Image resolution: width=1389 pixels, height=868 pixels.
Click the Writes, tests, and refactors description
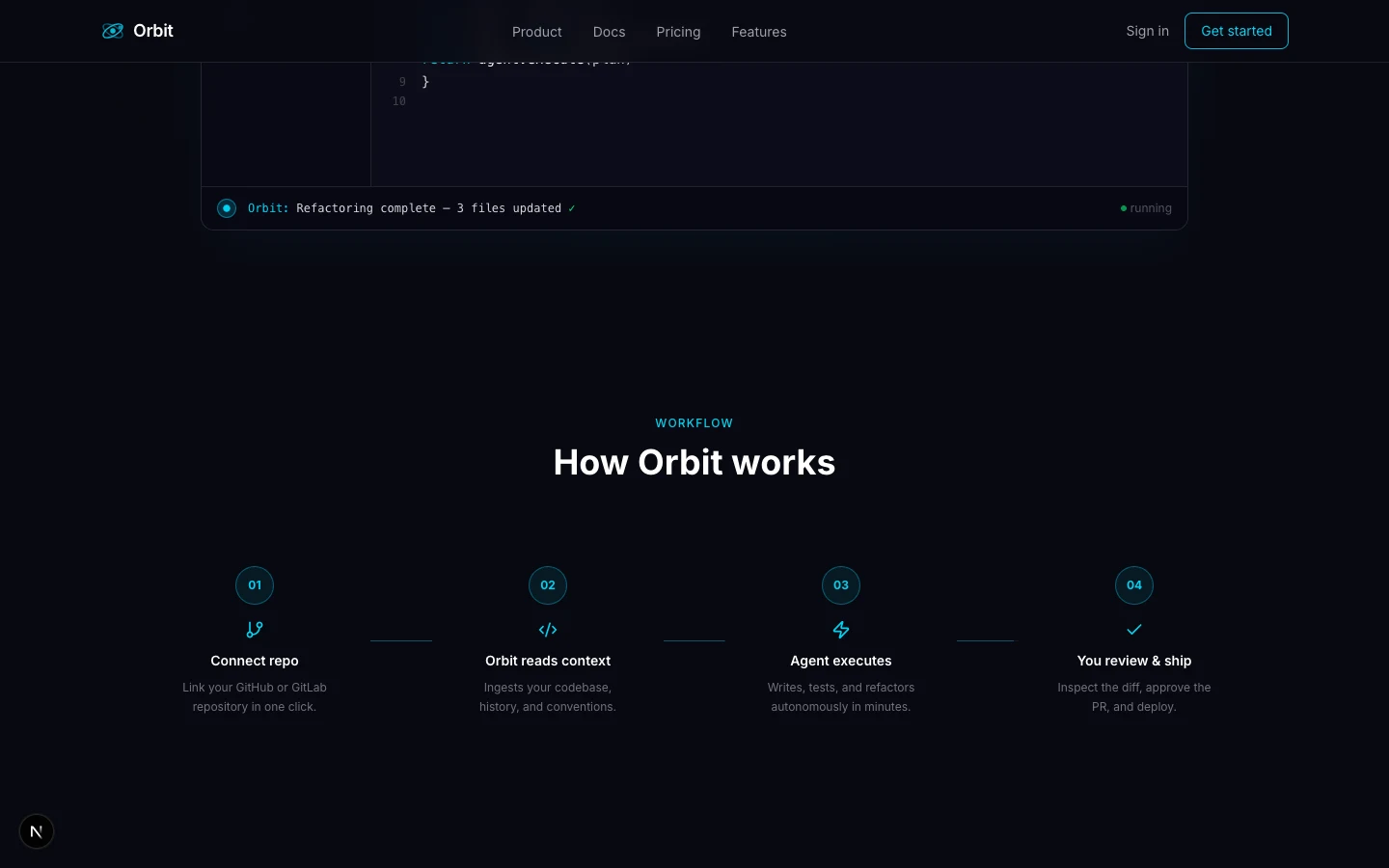tap(841, 697)
